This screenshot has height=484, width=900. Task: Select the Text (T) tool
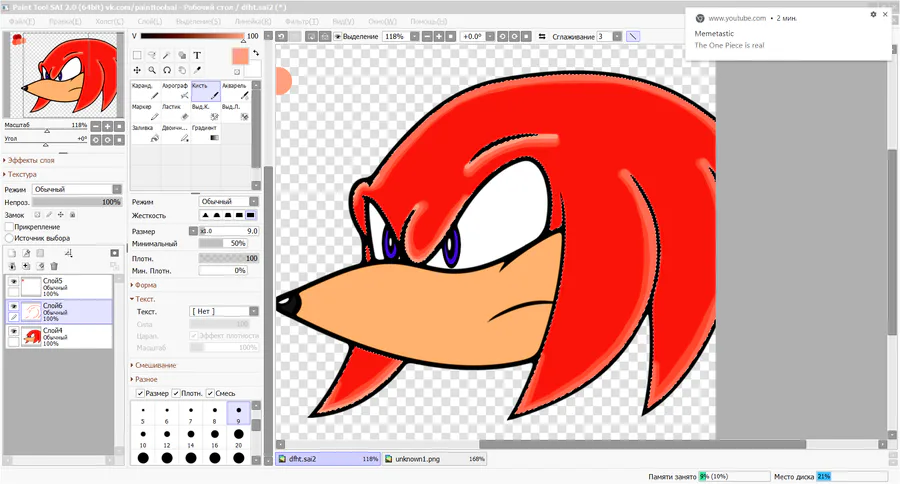pos(197,55)
